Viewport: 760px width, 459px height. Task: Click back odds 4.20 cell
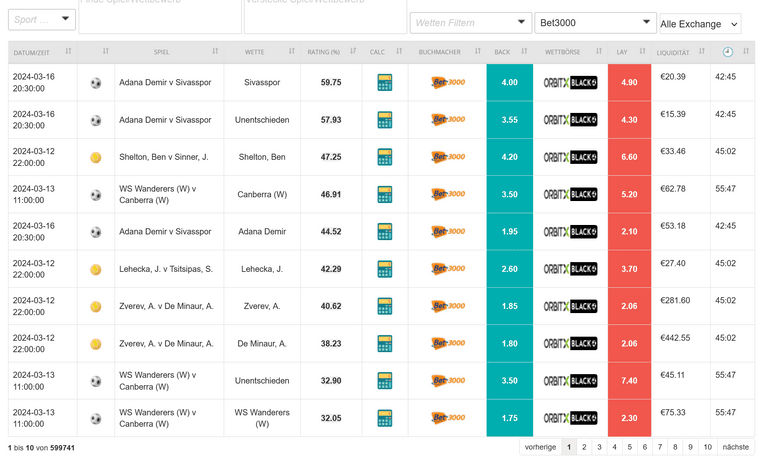click(x=509, y=157)
